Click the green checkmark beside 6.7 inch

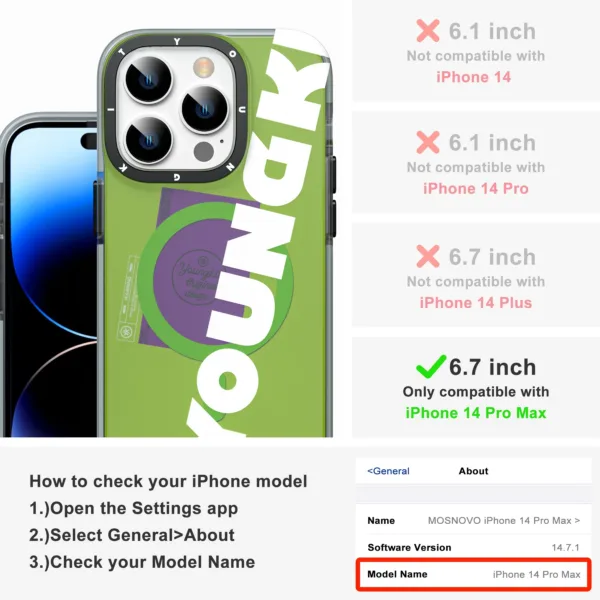tap(431, 367)
